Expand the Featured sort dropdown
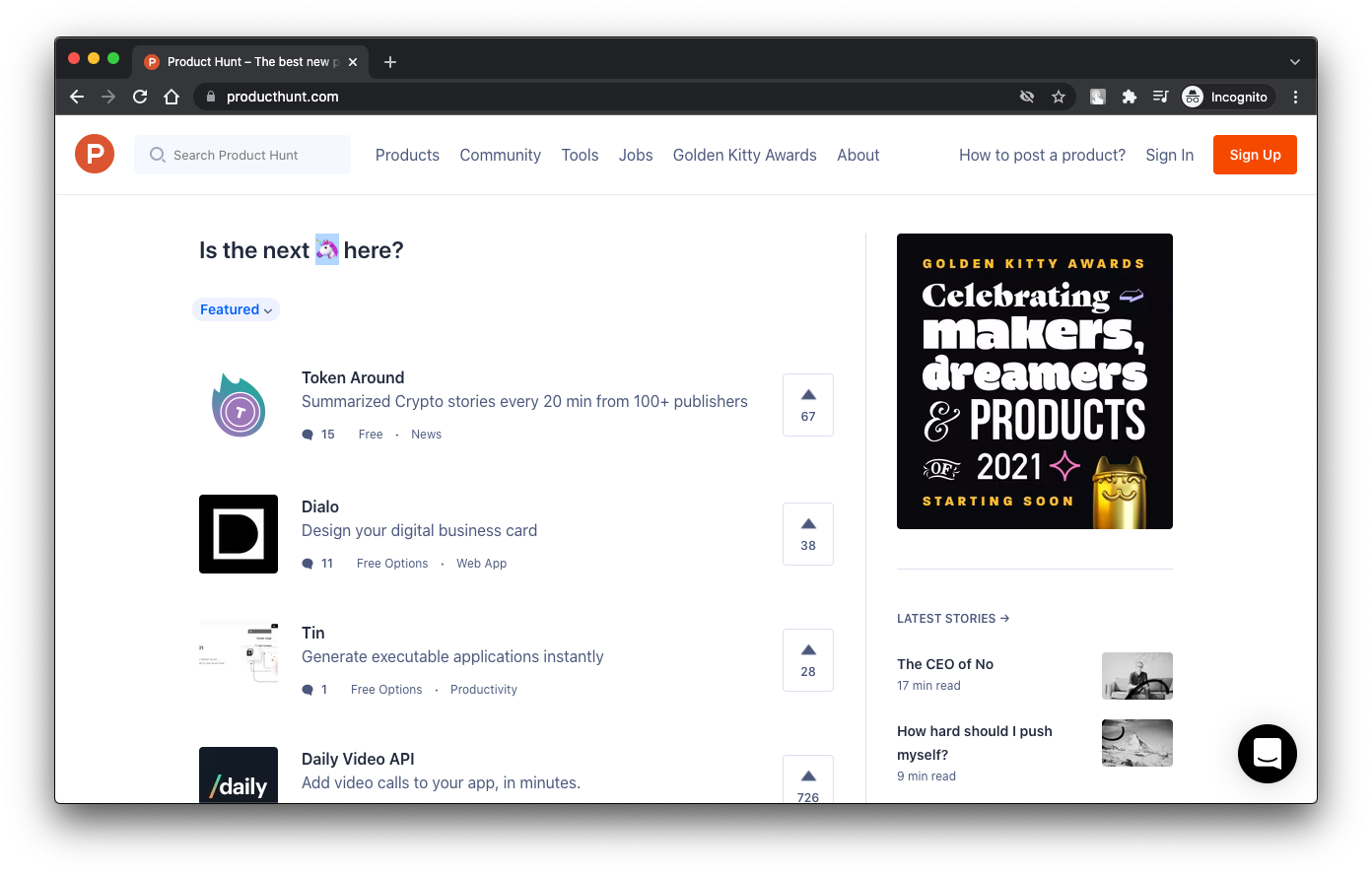This screenshot has width=1372, height=876. [x=236, y=309]
